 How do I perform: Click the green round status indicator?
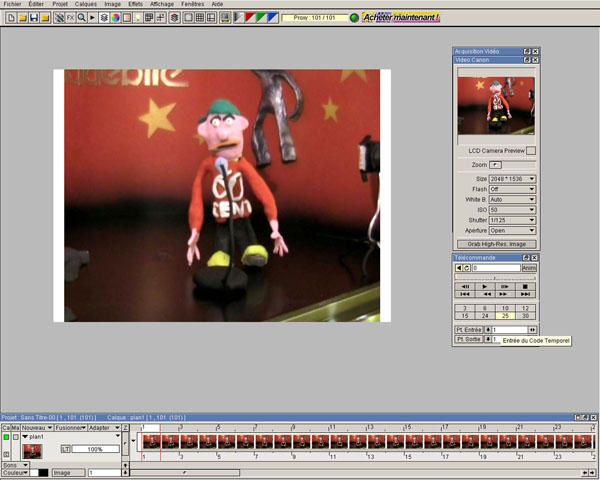pos(354,18)
